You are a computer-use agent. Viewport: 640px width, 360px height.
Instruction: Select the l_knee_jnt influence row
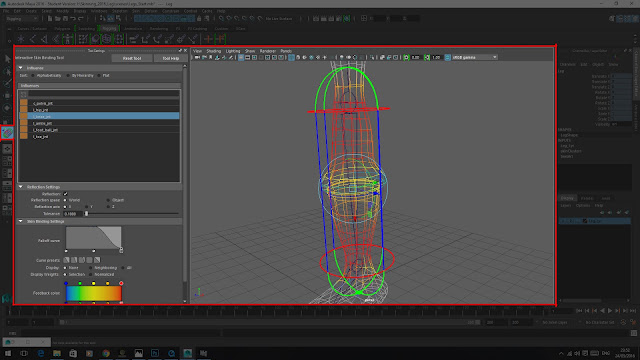99,116
